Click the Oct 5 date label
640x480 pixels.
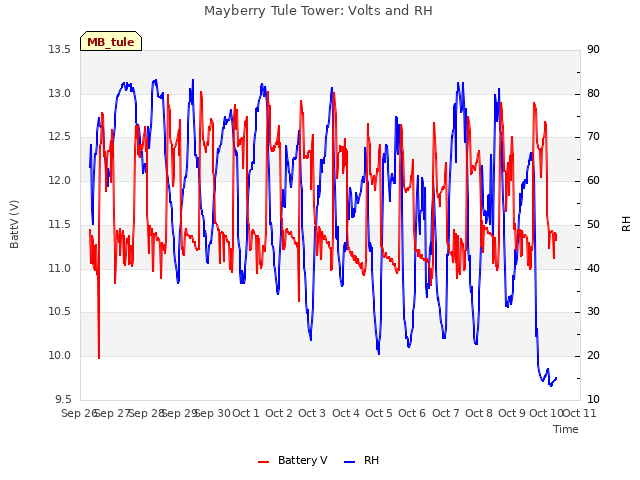379,413
